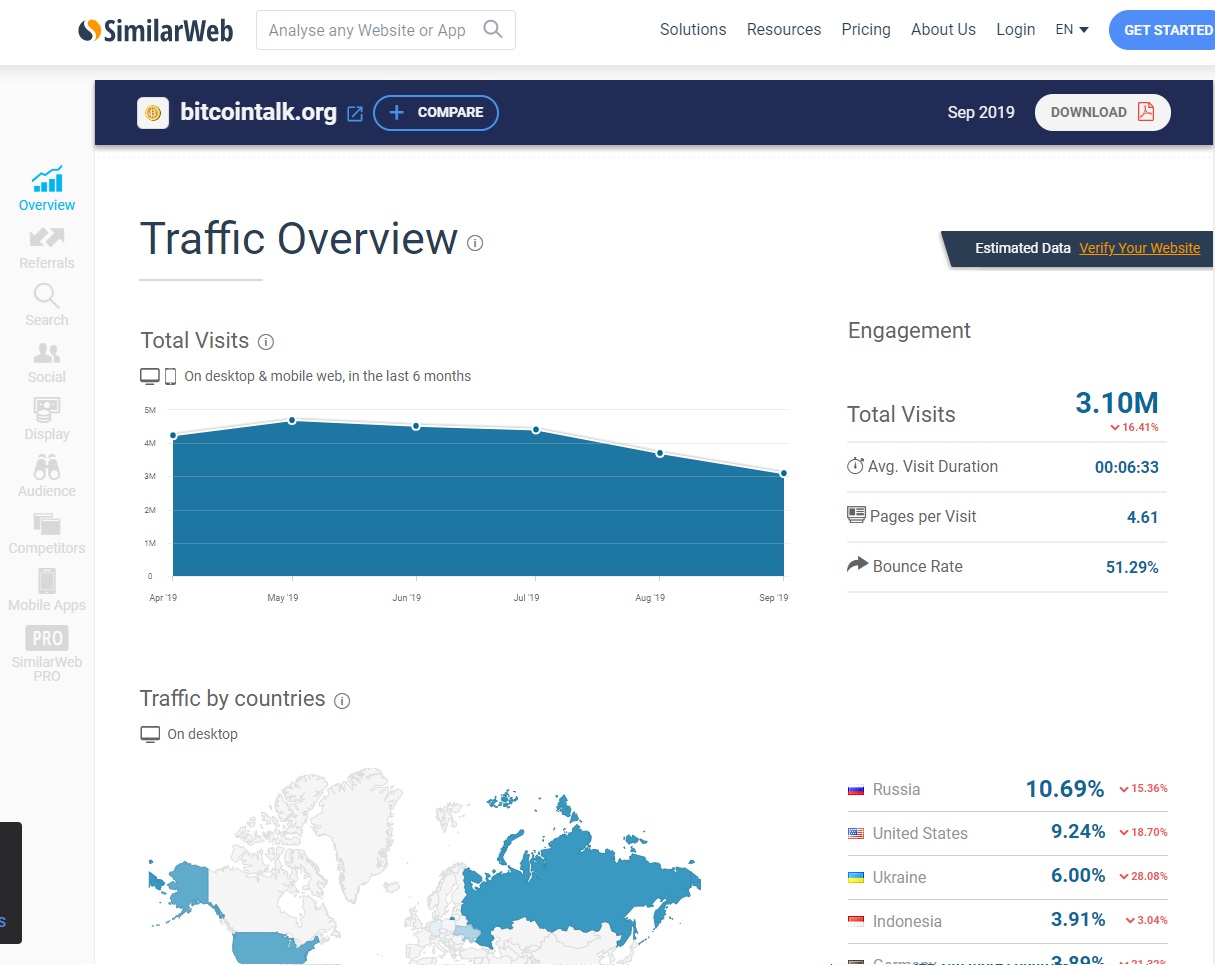This screenshot has height=965, width=1215.
Task: Open the Search sidebar icon
Action: [47, 296]
